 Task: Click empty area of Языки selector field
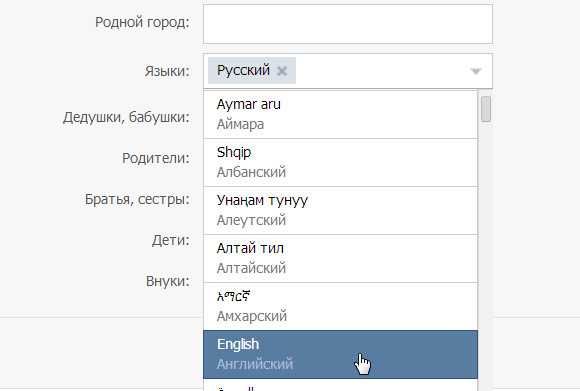pos(381,71)
